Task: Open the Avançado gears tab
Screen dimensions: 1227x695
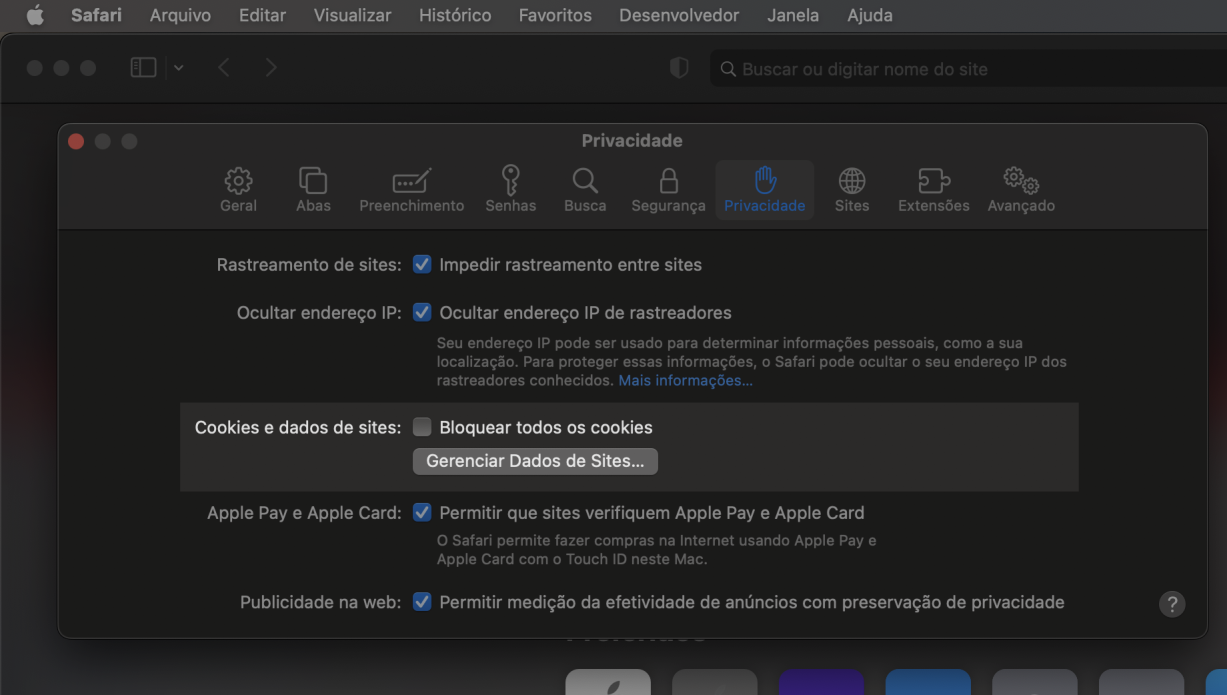Action: click(1021, 190)
